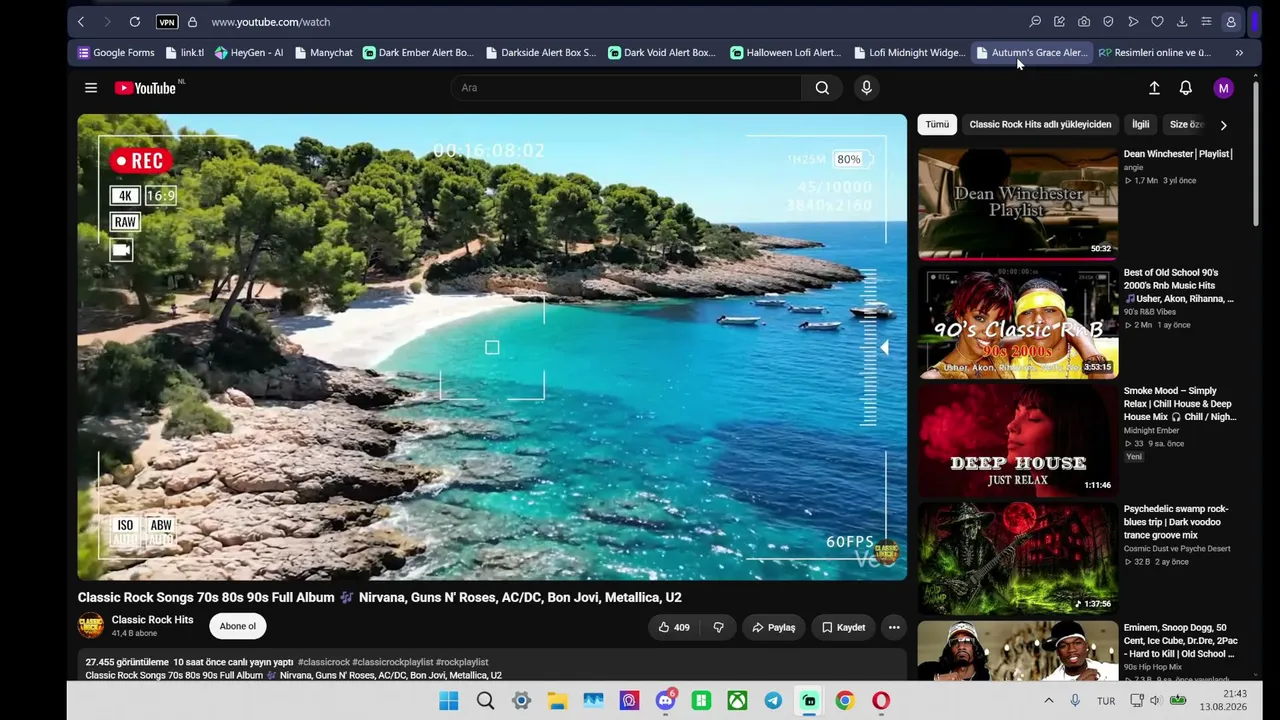This screenshot has height=720, width=1280.
Task: Open the site security lock info
Action: point(192,22)
